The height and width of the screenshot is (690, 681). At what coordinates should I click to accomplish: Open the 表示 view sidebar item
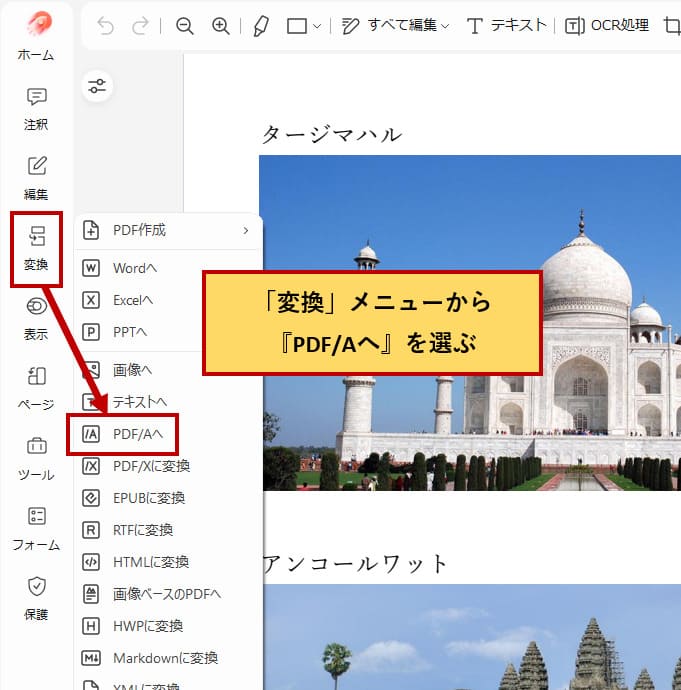pyautogui.click(x=36, y=319)
